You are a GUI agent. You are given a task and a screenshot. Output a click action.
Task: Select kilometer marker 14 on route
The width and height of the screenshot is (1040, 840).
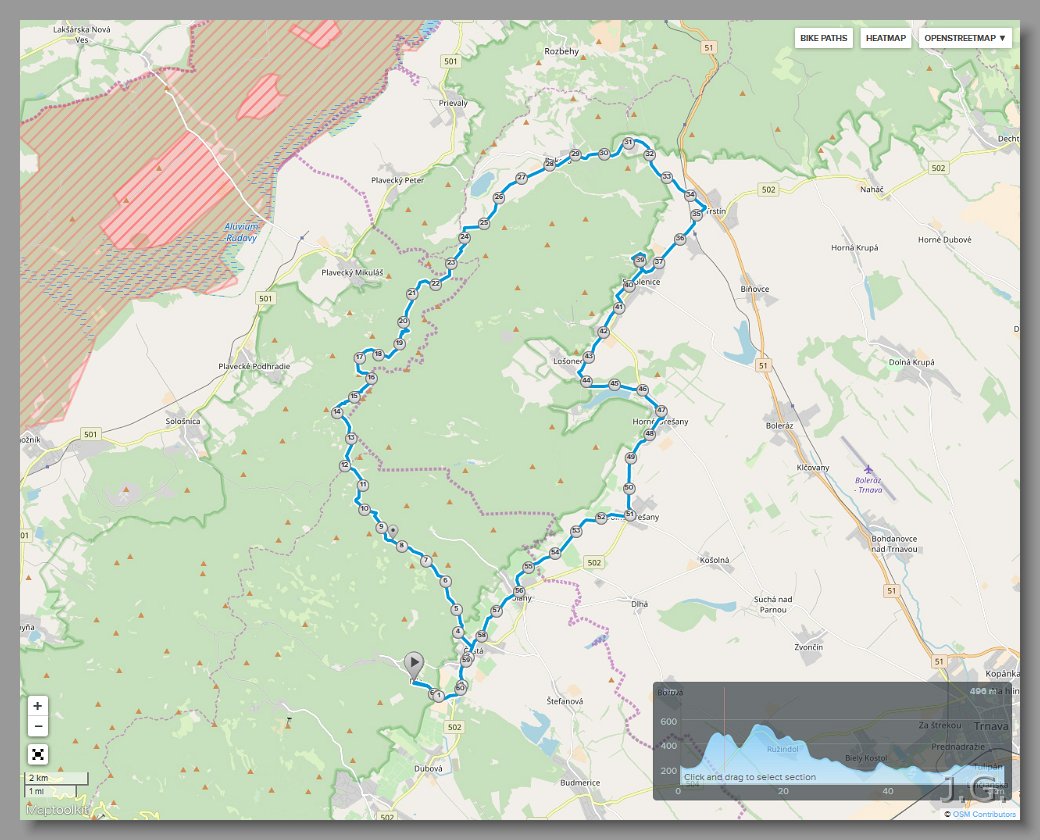[x=337, y=413]
